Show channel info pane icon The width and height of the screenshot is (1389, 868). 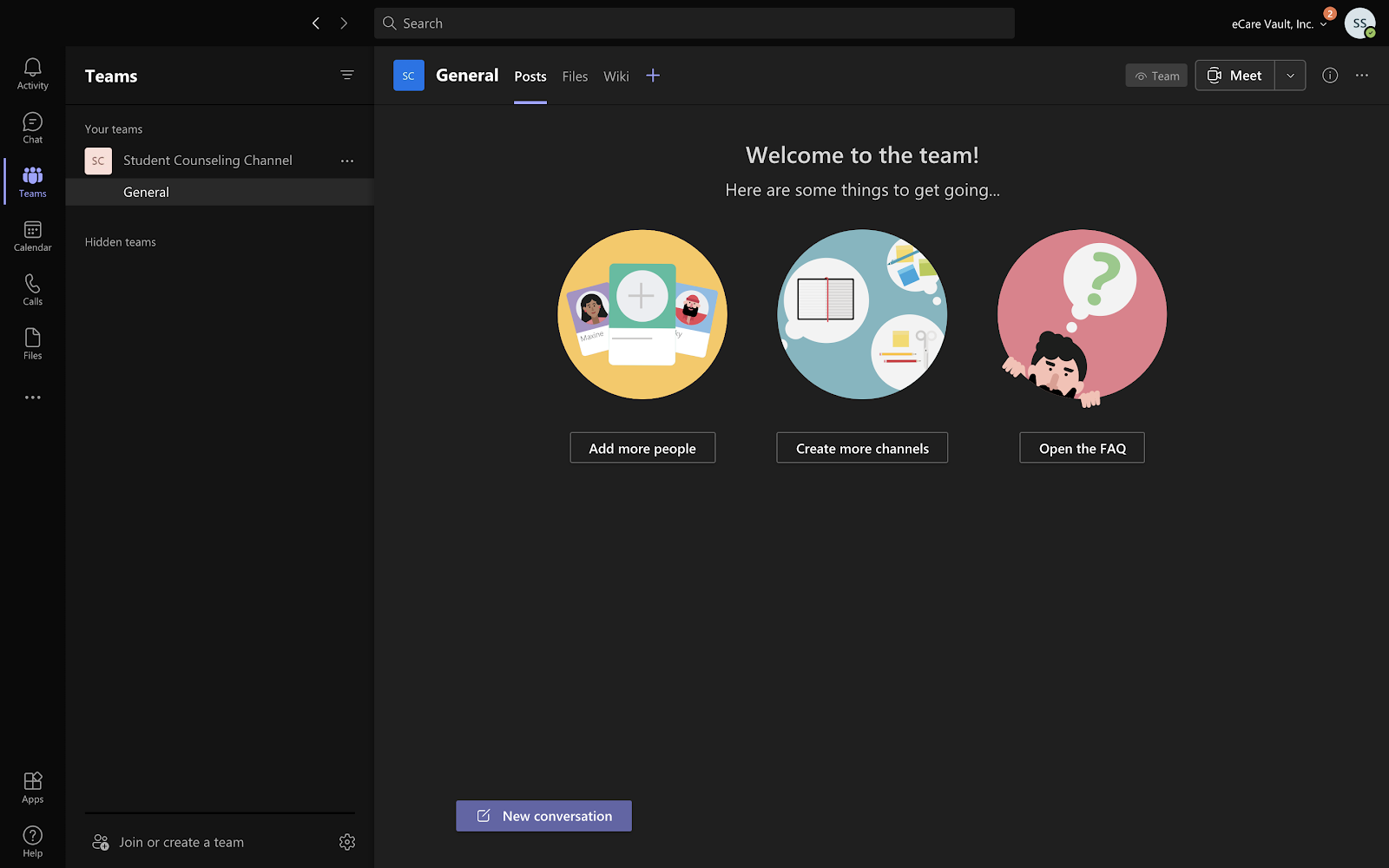click(x=1329, y=76)
